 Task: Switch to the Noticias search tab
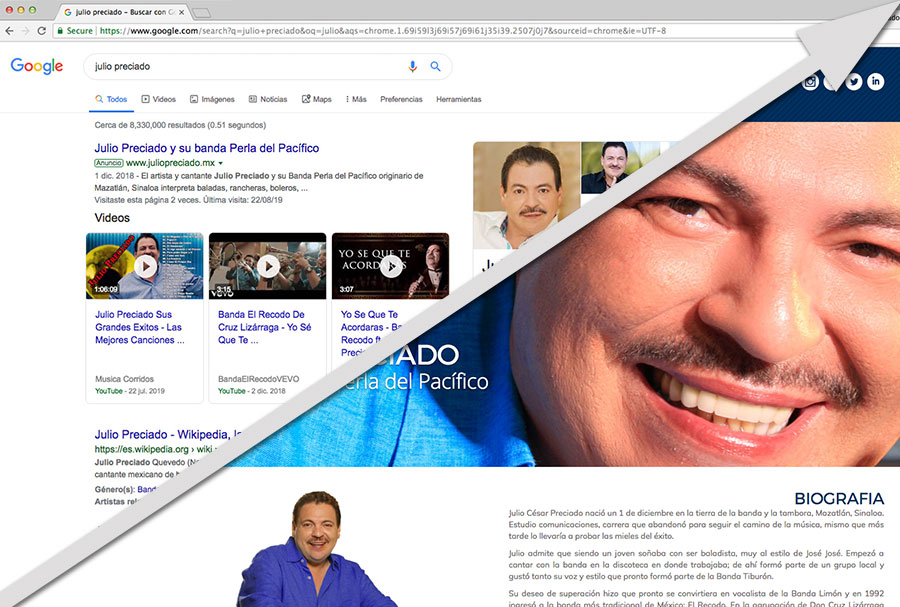click(268, 99)
